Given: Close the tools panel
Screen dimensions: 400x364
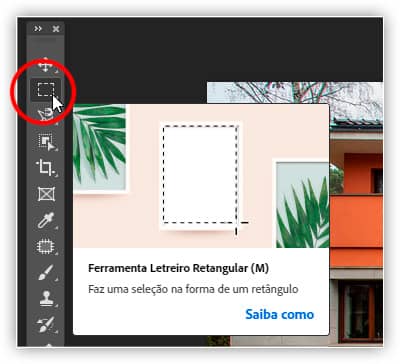Looking at the screenshot, I should tap(56, 29).
